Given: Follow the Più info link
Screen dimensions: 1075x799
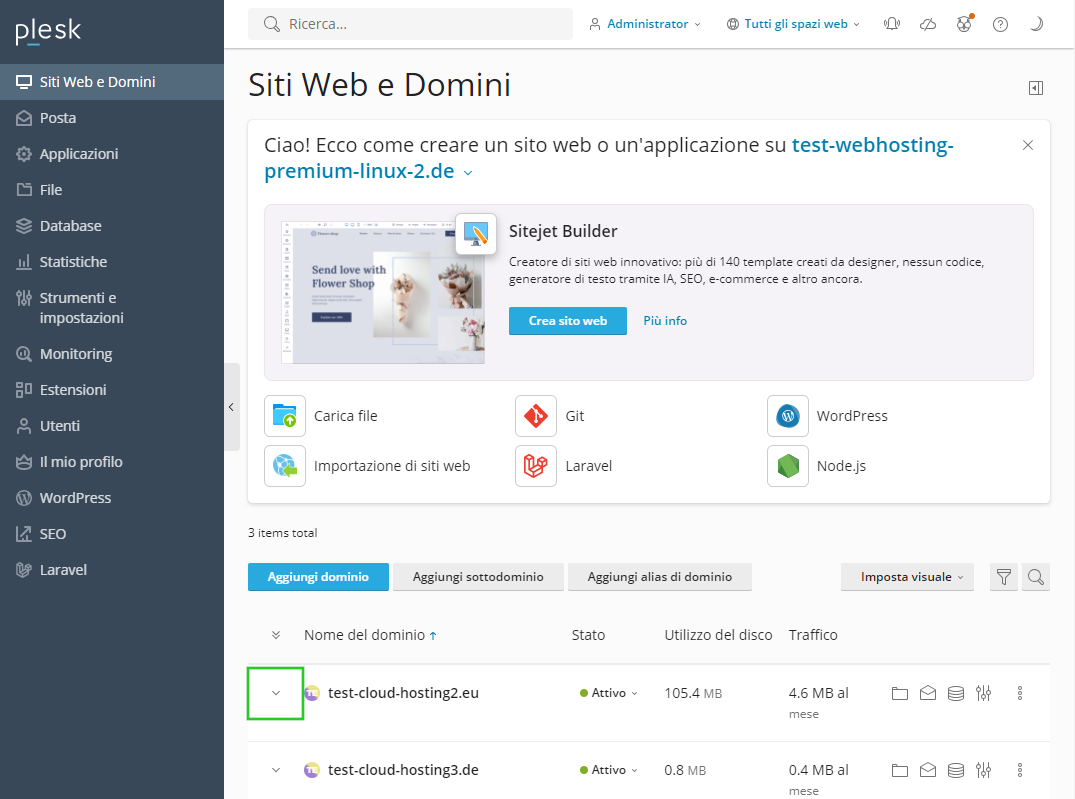Looking at the screenshot, I should pyautogui.click(x=665, y=321).
